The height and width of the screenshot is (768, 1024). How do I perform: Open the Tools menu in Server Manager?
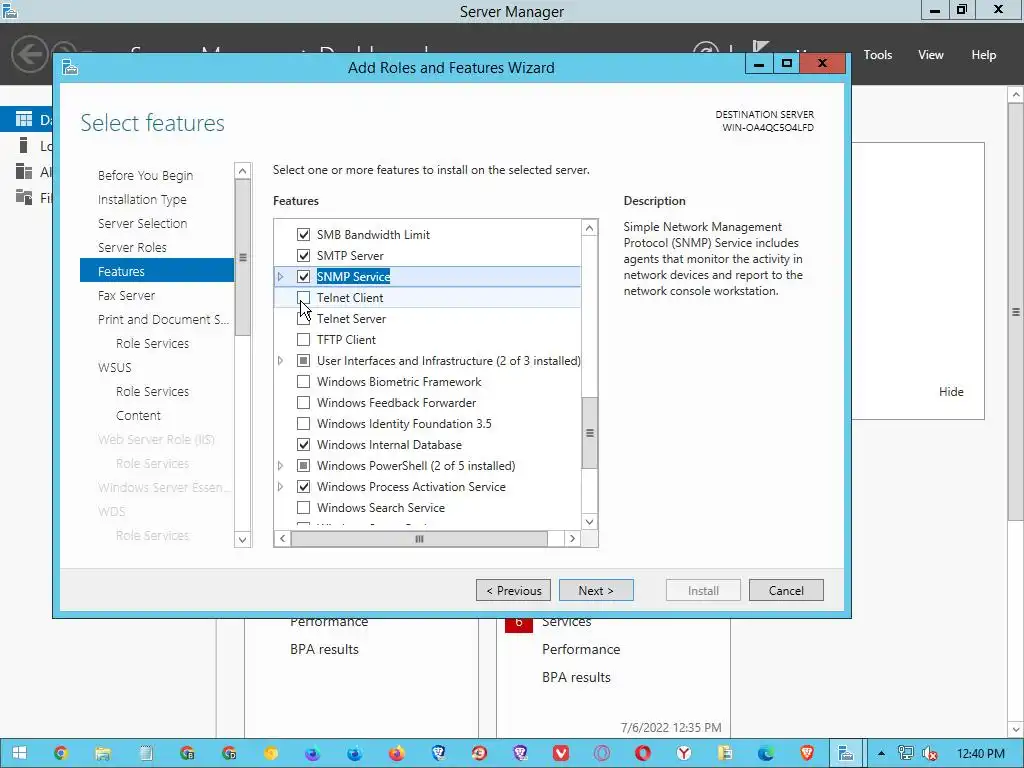[878, 55]
